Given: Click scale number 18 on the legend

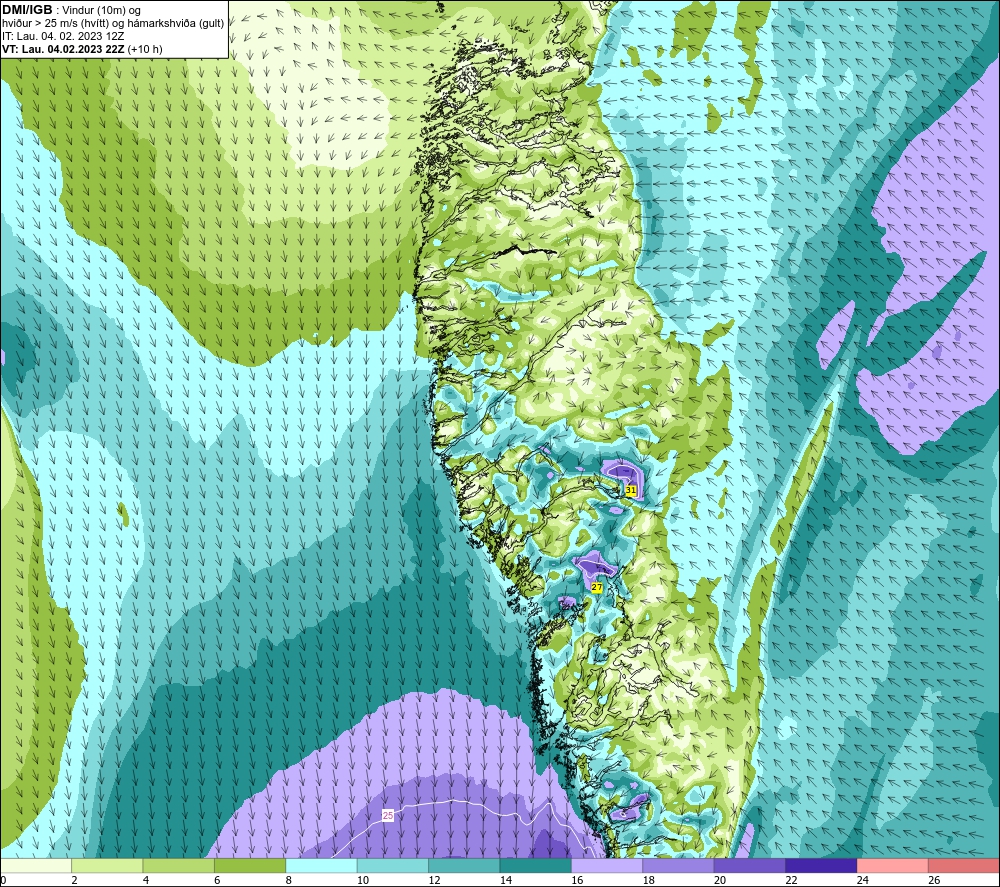Looking at the screenshot, I should [x=649, y=880].
